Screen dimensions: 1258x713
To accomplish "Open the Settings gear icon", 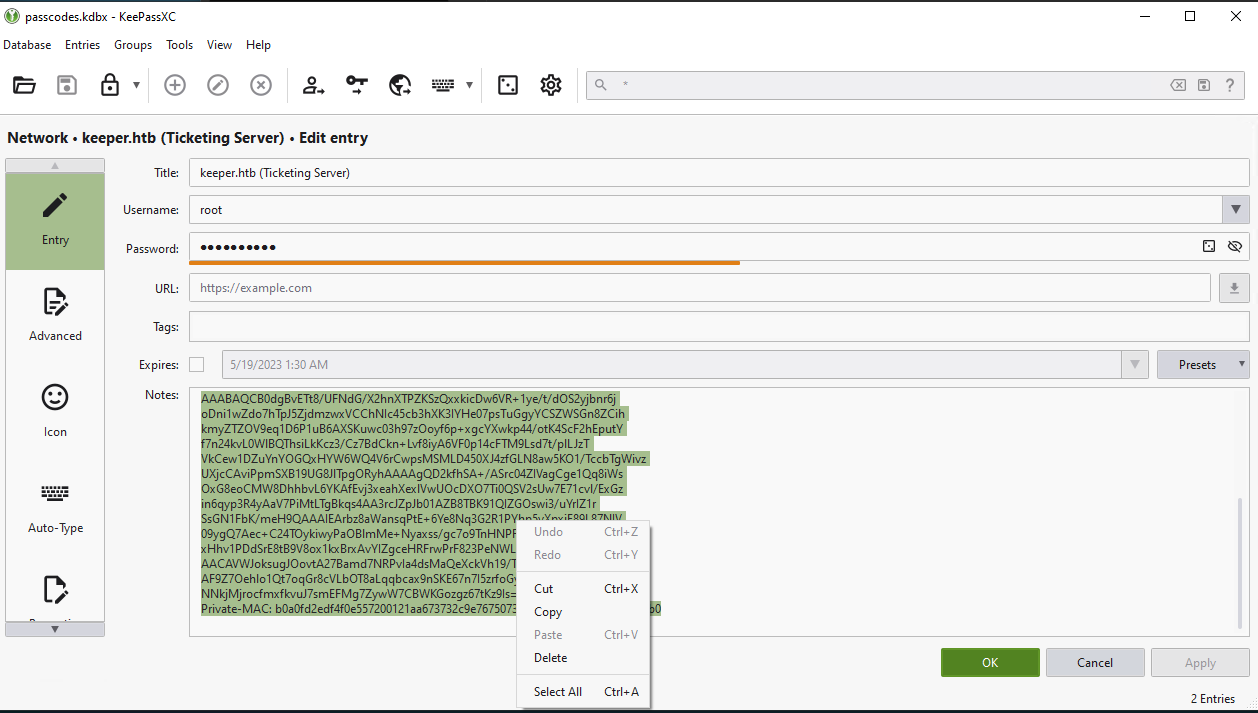I will point(551,85).
